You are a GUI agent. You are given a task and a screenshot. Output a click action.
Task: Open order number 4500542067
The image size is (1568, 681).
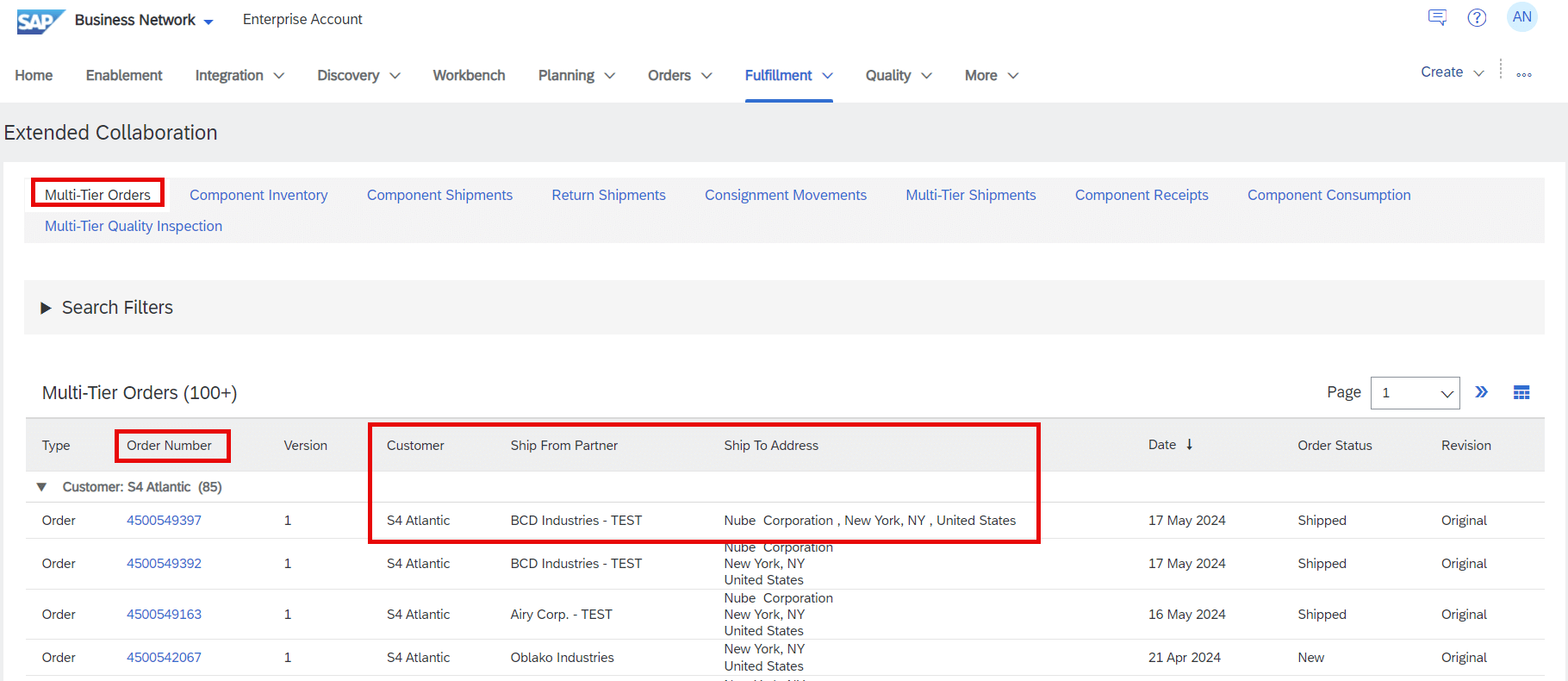coord(164,658)
